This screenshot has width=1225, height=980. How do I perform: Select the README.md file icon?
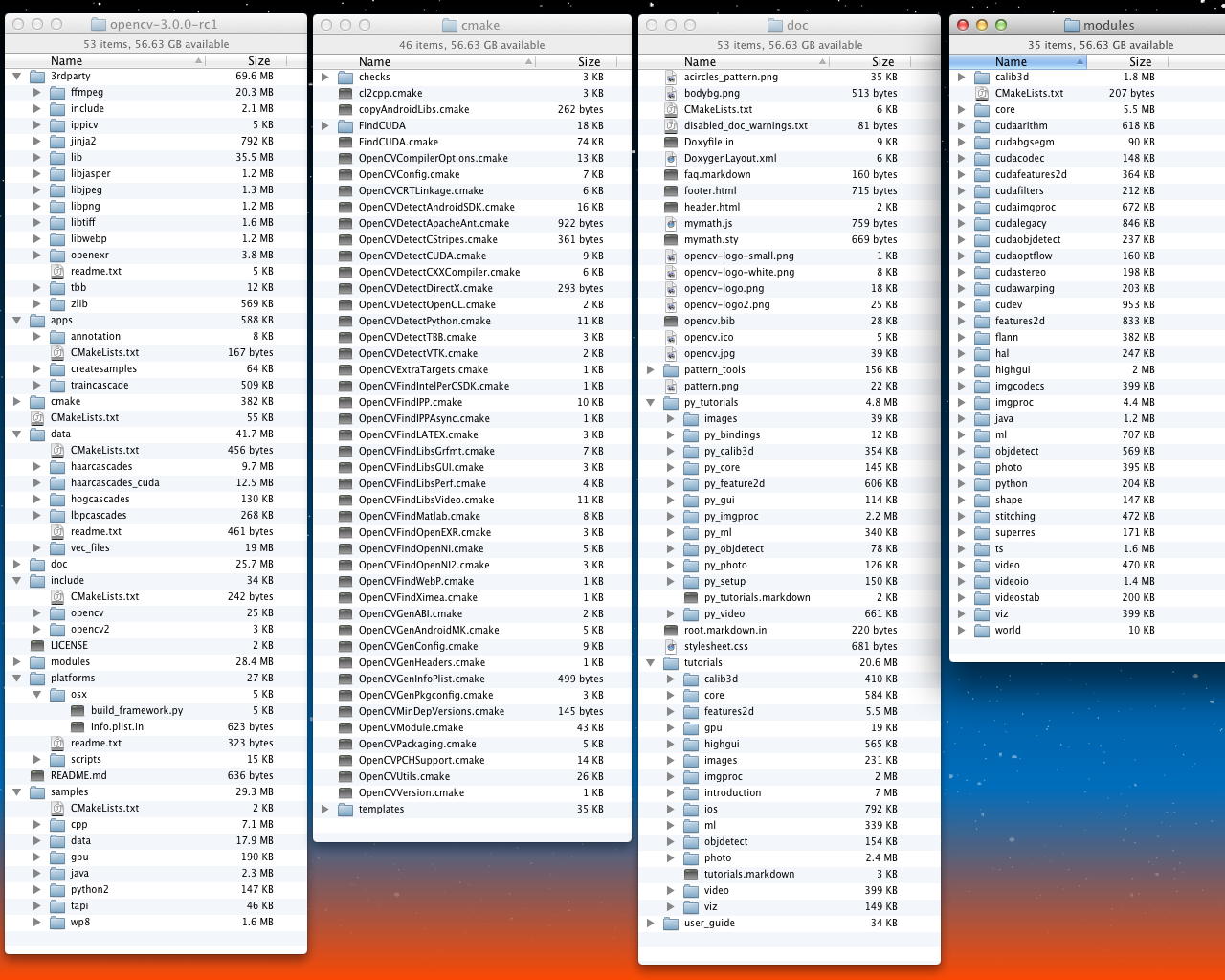(x=37, y=776)
